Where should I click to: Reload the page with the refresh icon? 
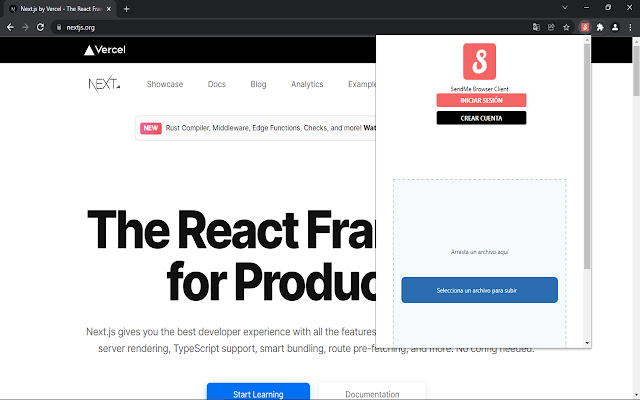[x=40, y=27]
